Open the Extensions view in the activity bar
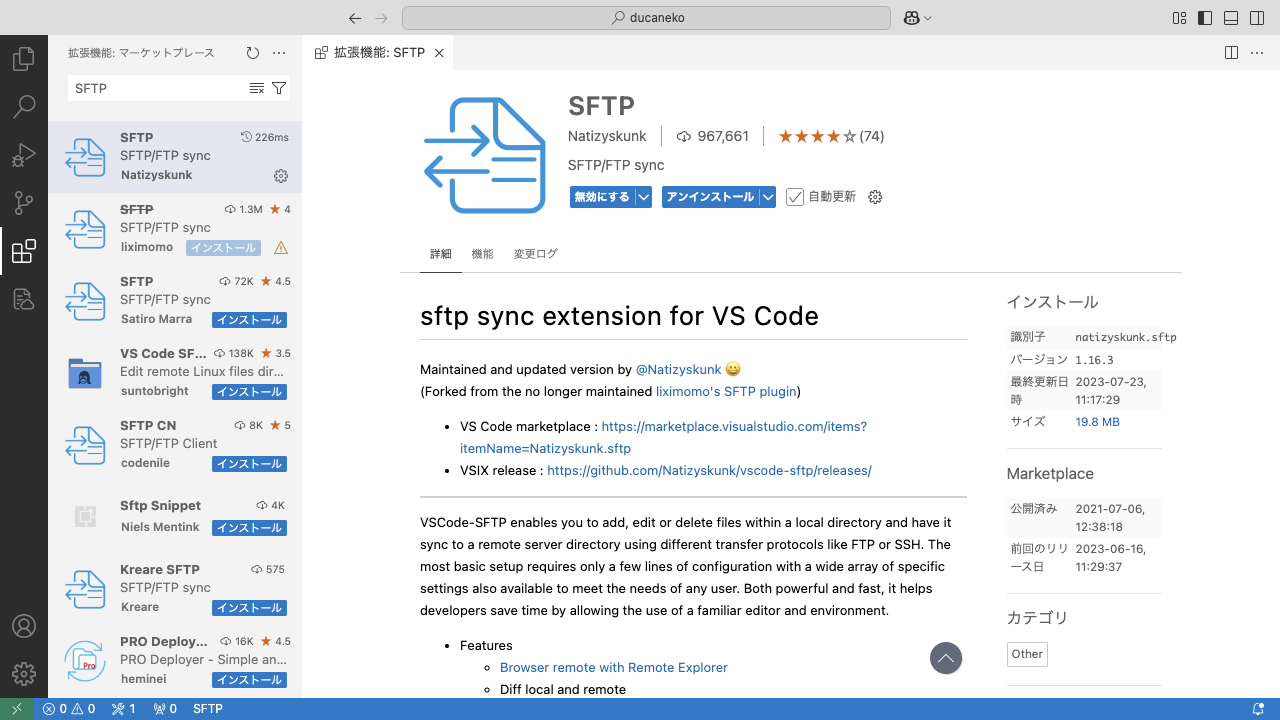The width and height of the screenshot is (1280, 720). coord(24,251)
